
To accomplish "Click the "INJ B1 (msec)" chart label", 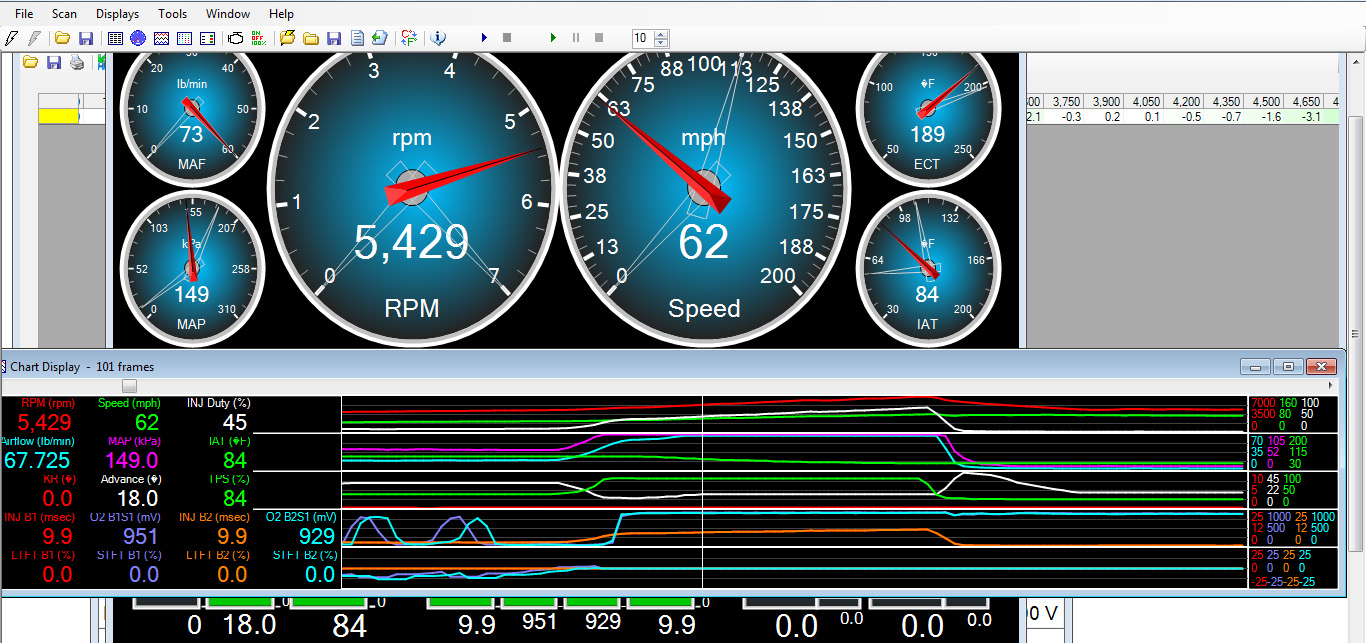I will pos(40,517).
